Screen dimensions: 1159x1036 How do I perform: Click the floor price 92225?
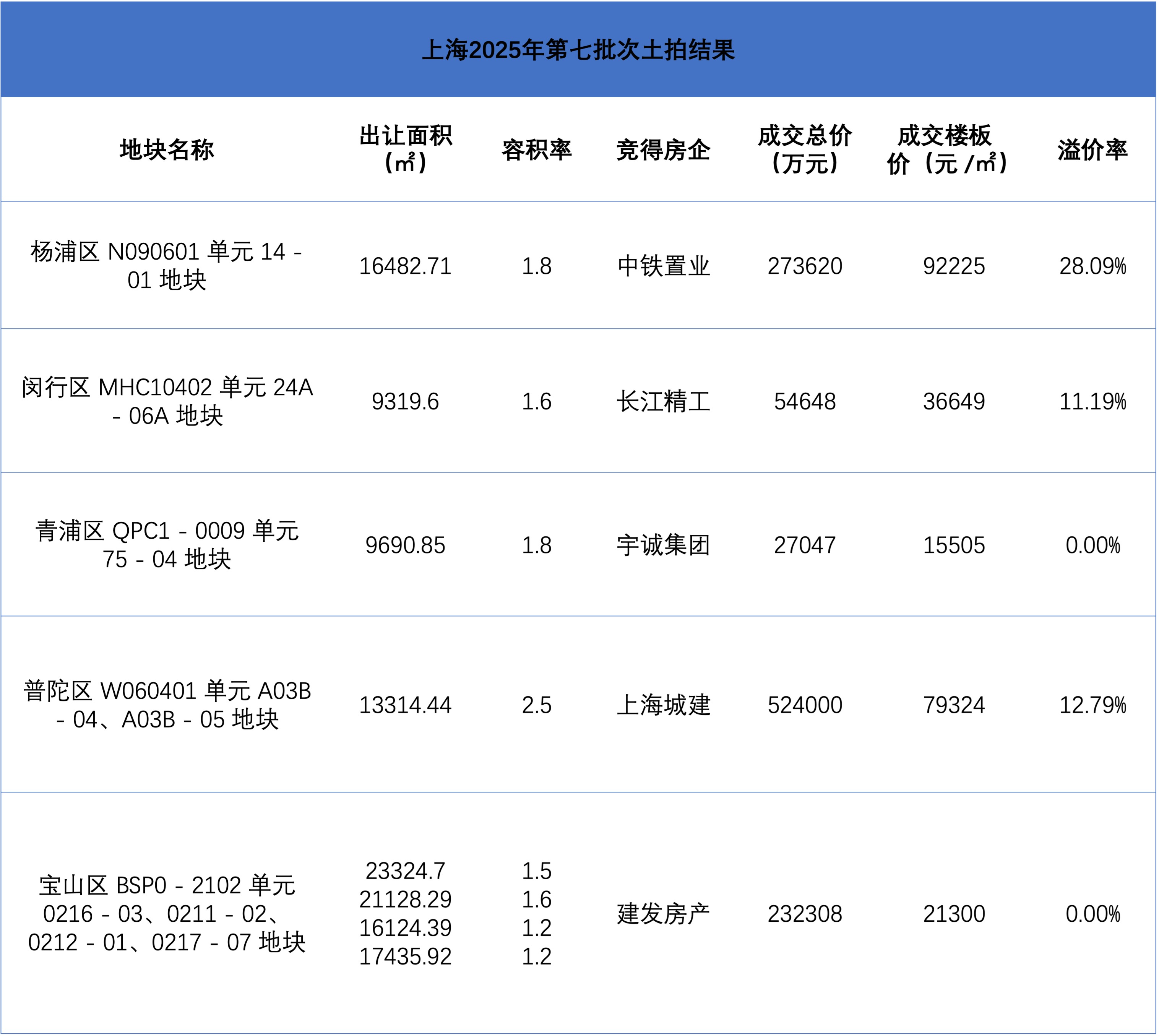pos(954,266)
